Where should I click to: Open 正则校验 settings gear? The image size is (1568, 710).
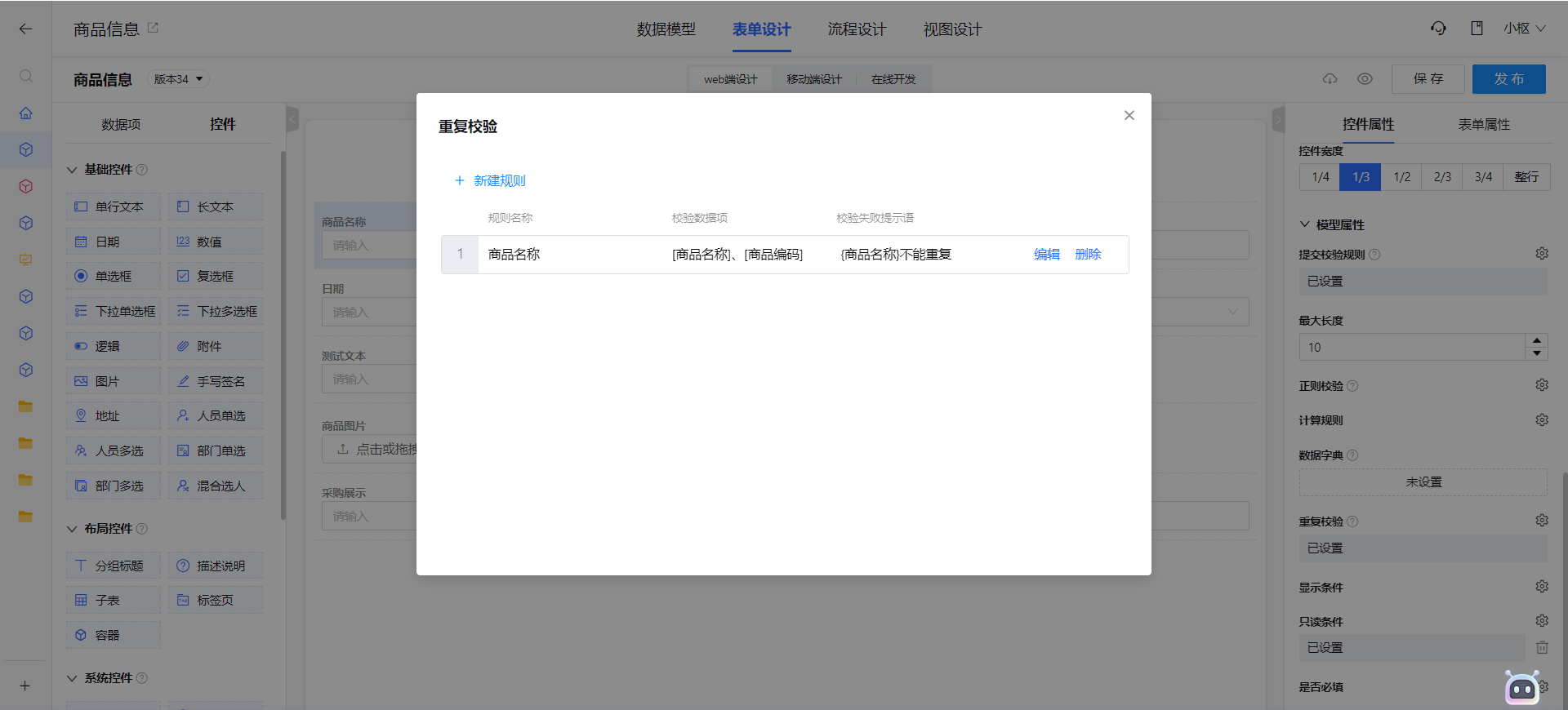[1542, 385]
